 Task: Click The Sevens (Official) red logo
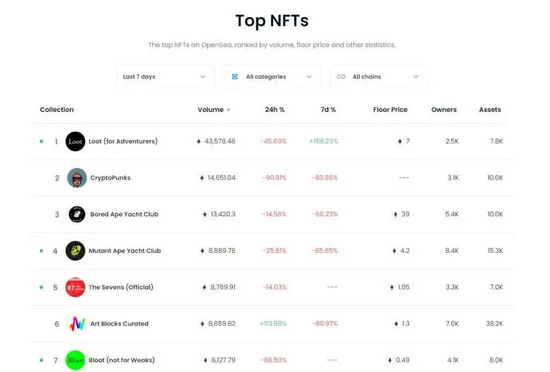pos(75,287)
